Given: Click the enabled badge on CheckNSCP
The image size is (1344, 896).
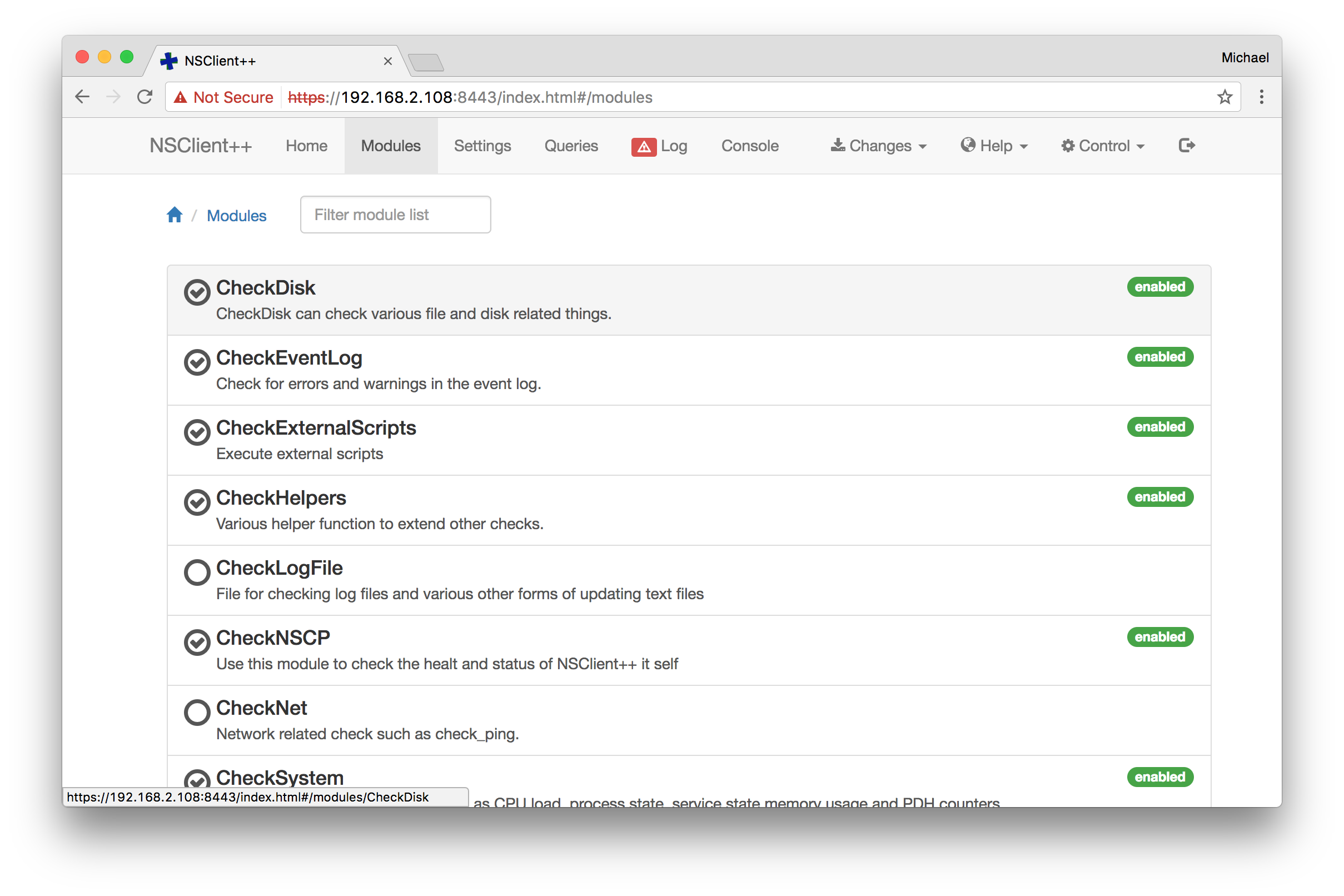Looking at the screenshot, I should click(1160, 637).
